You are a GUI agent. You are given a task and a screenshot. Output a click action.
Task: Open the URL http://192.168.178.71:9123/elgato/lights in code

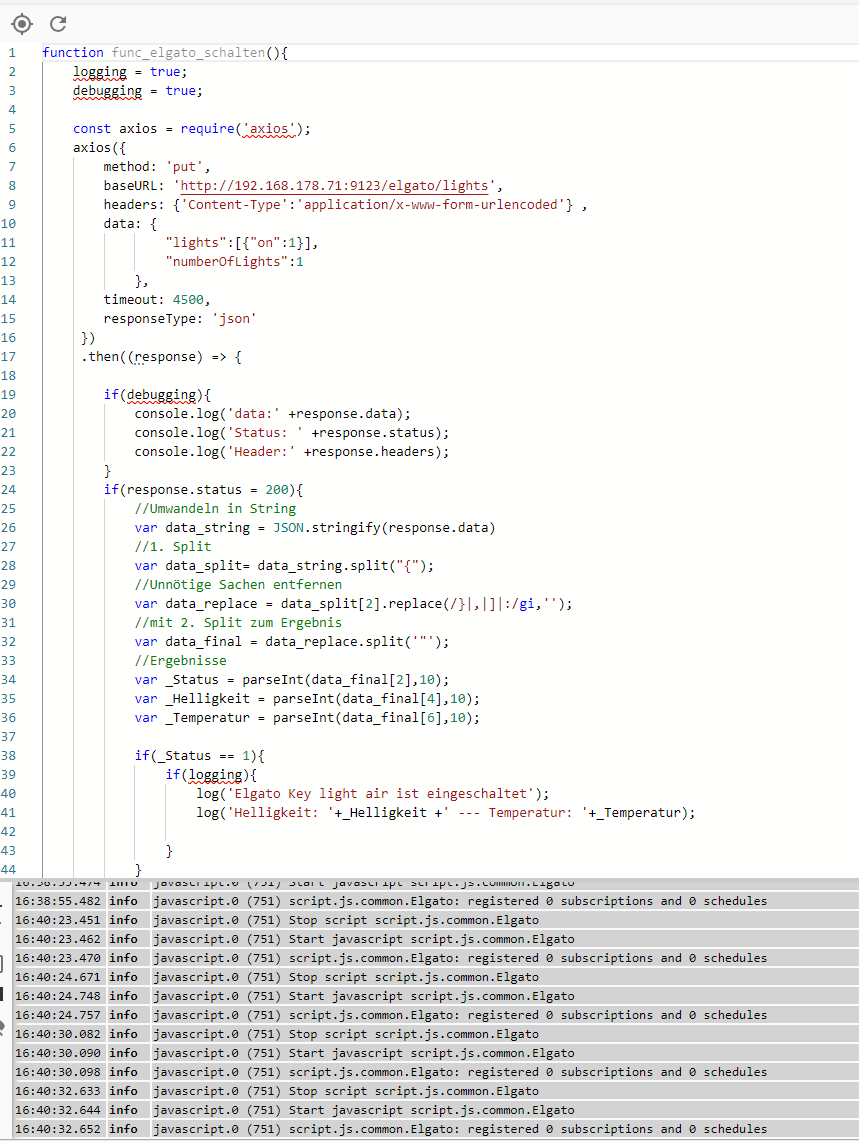point(334,186)
